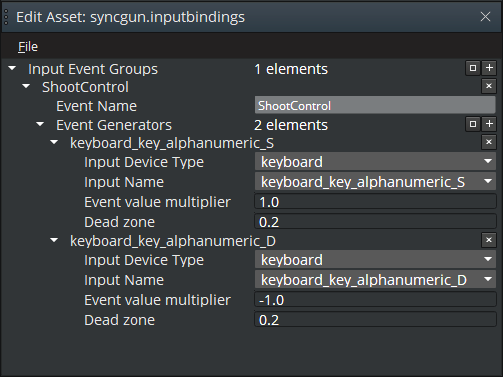Screen dimensions: 503x377
Task: Edit Dead zone field of D key generator
Action: (x=375, y=320)
